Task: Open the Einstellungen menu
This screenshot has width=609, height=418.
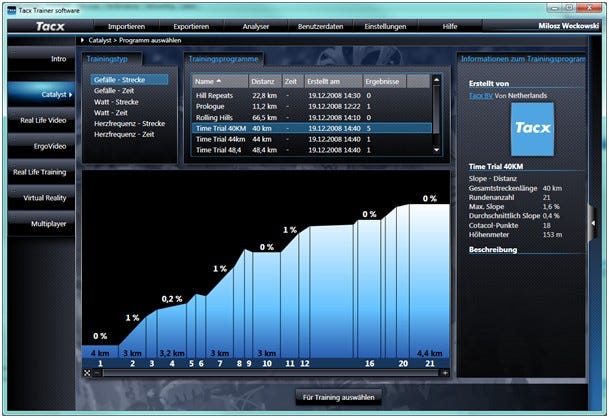Action: coord(385,26)
